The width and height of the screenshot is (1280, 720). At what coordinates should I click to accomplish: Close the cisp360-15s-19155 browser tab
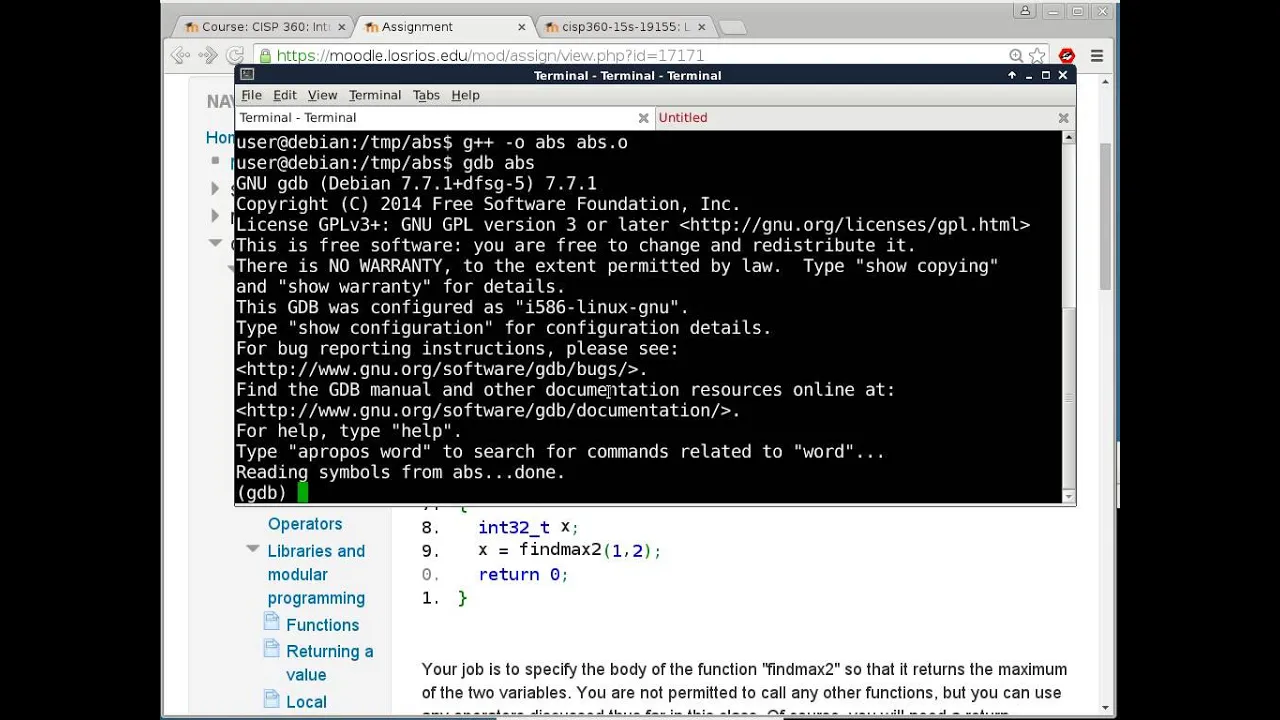(700, 27)
